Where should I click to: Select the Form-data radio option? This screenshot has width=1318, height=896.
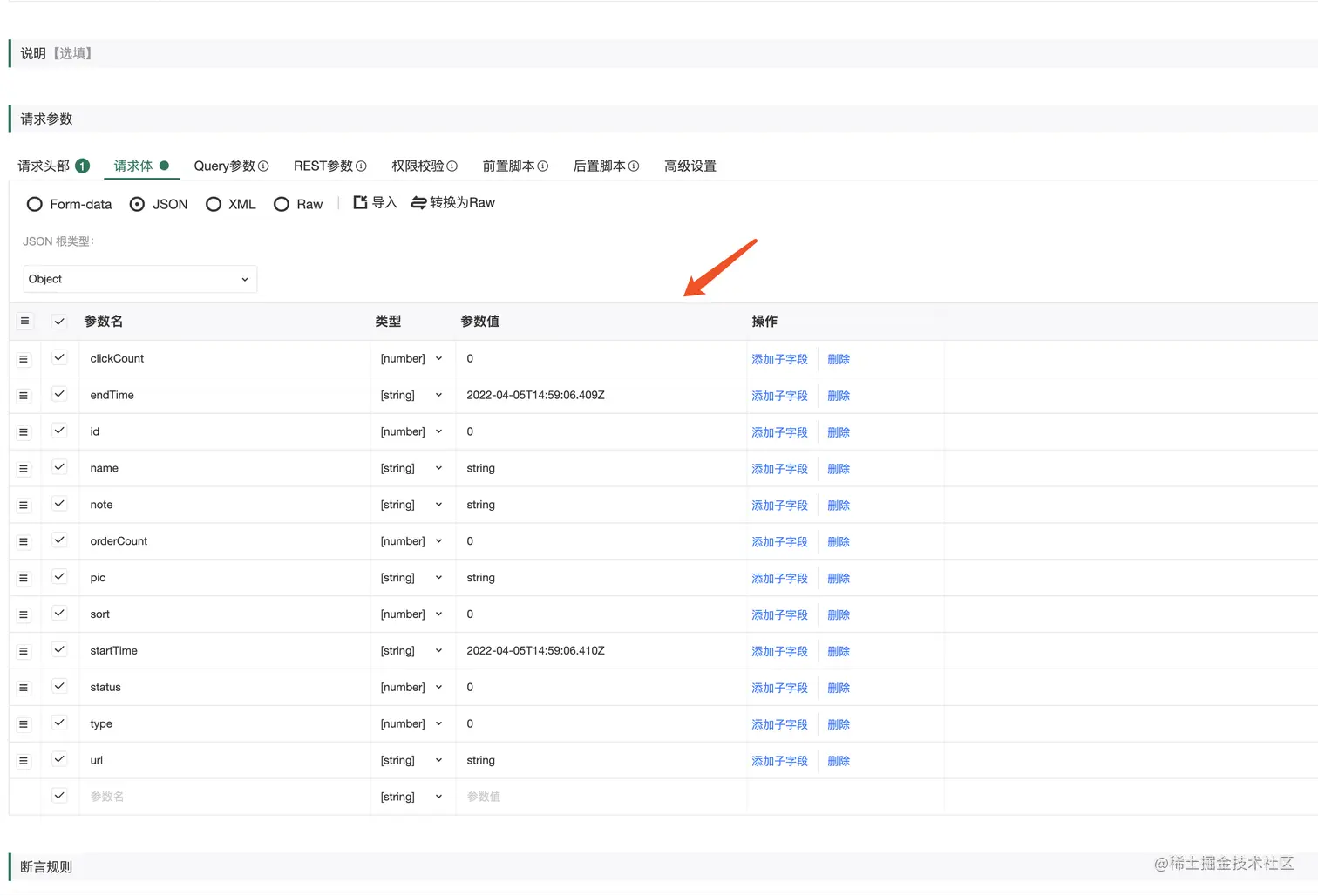click(x=35, y=204)
